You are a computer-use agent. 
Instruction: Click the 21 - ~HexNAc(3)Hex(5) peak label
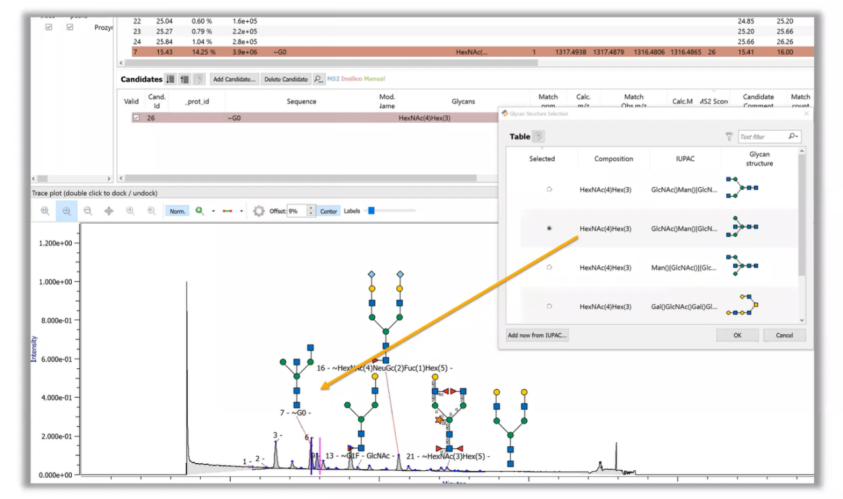(x=448, y=456)
